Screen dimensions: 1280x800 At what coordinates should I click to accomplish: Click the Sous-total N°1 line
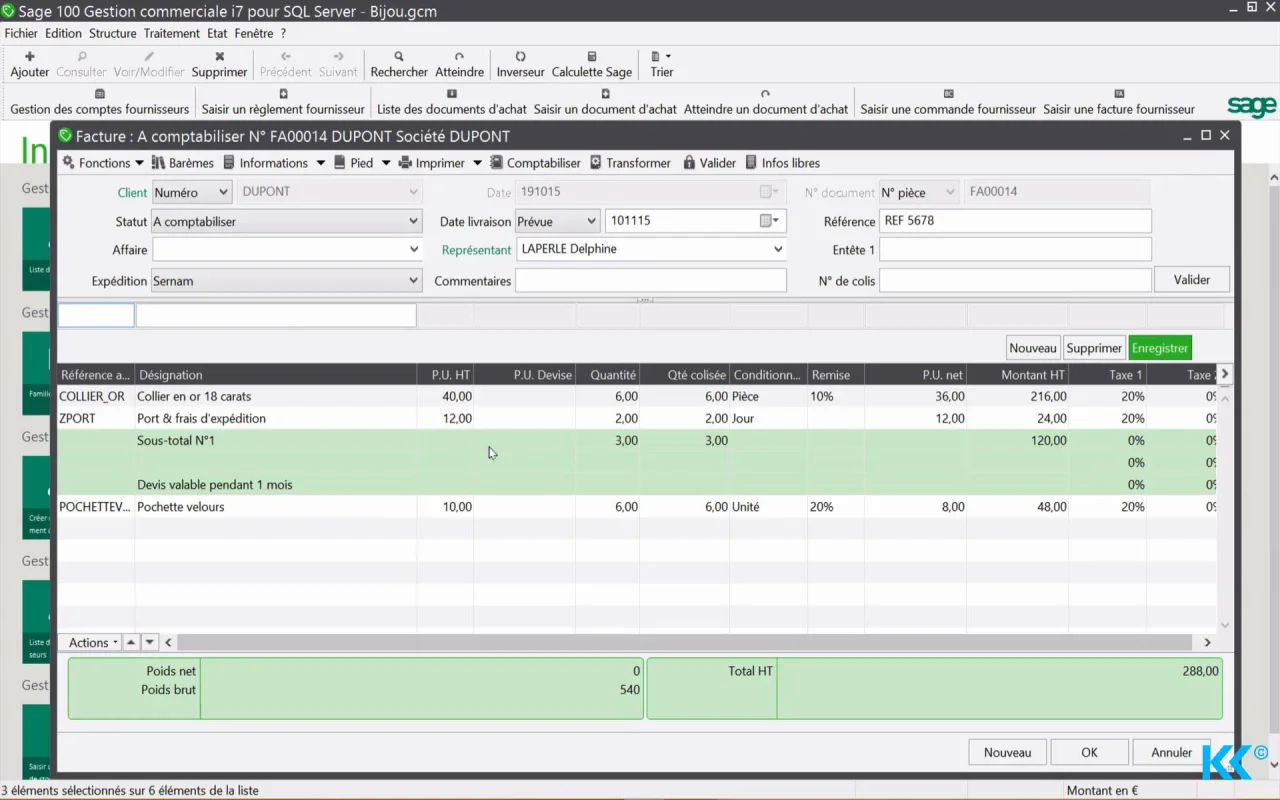[x=637, y=441]
